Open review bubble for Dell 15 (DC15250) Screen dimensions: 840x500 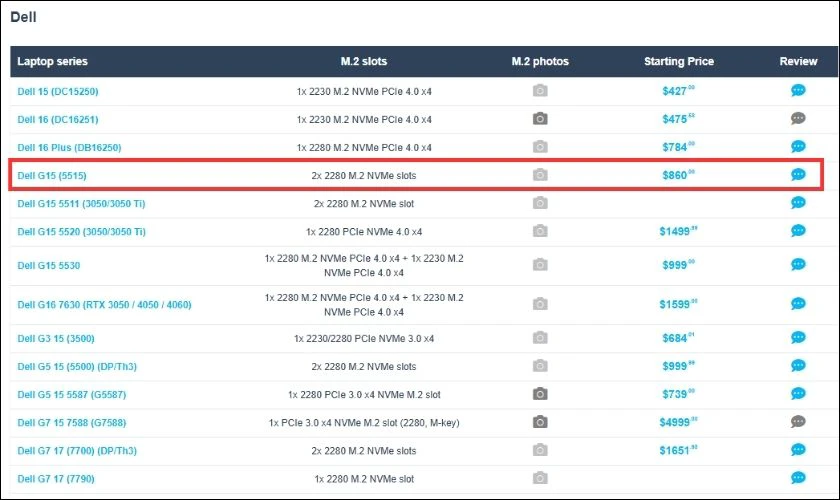pos(798,91)
